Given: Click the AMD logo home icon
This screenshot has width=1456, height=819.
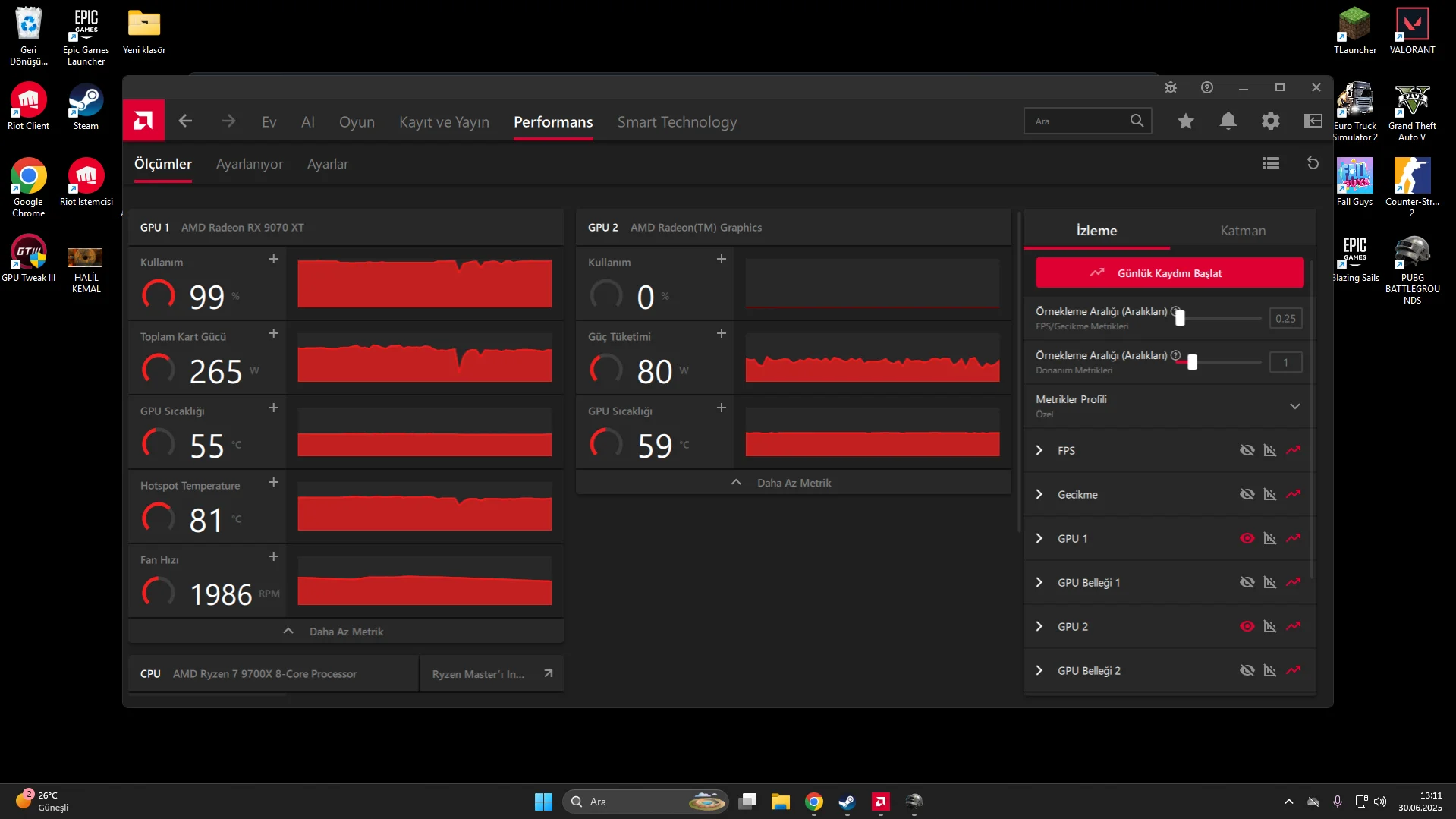Looking at the screenshot, I should (x=143, y=121).
